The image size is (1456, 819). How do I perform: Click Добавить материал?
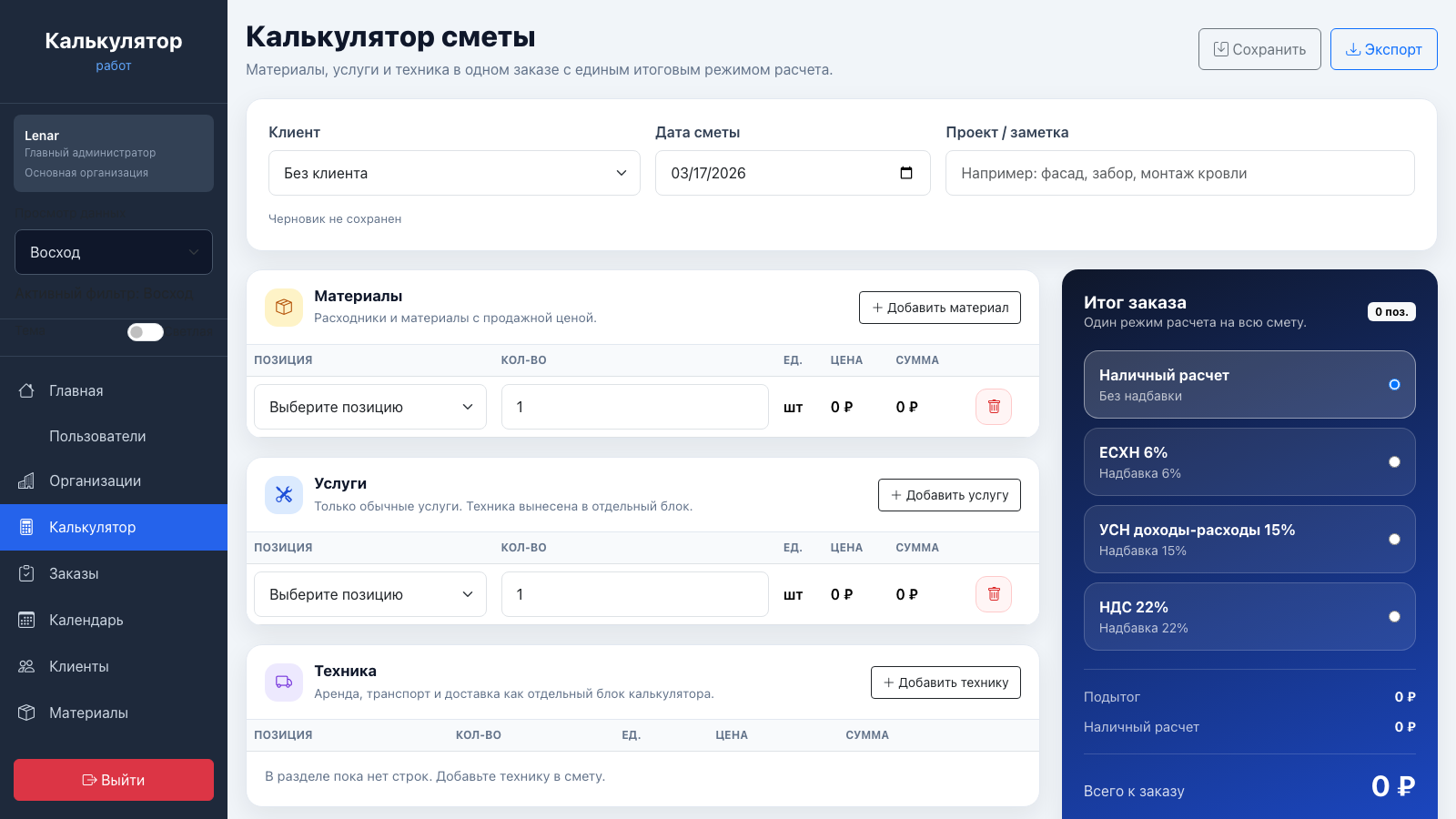tap(939, 308)
